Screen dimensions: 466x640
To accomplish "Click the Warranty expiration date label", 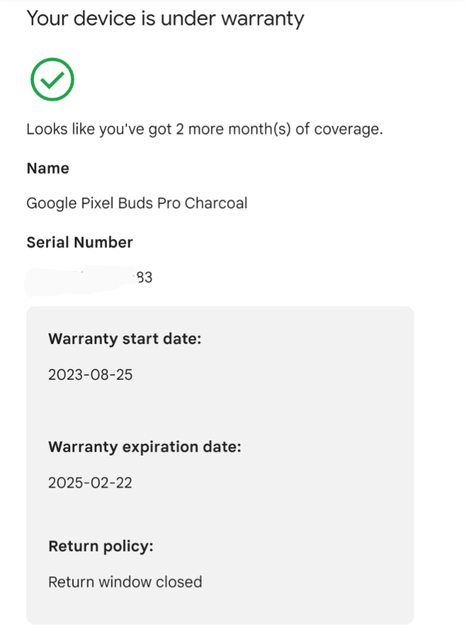I will pos(144,447).
